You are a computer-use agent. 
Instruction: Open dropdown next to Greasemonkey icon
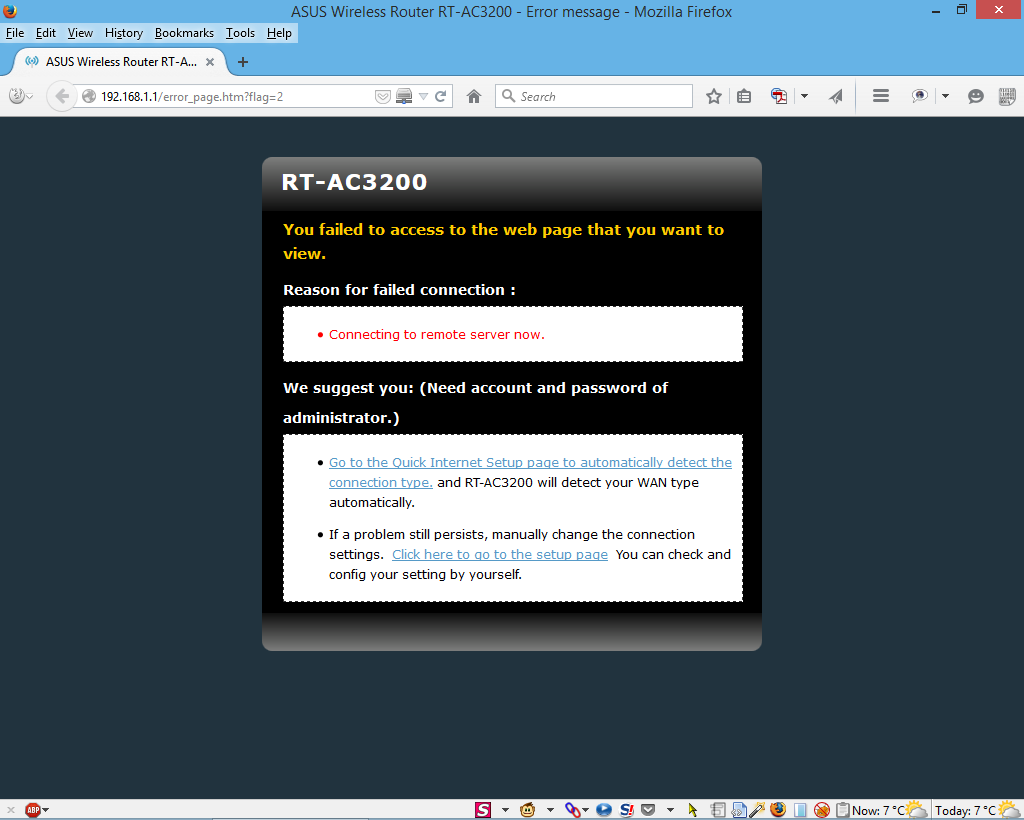click(550, 810)
